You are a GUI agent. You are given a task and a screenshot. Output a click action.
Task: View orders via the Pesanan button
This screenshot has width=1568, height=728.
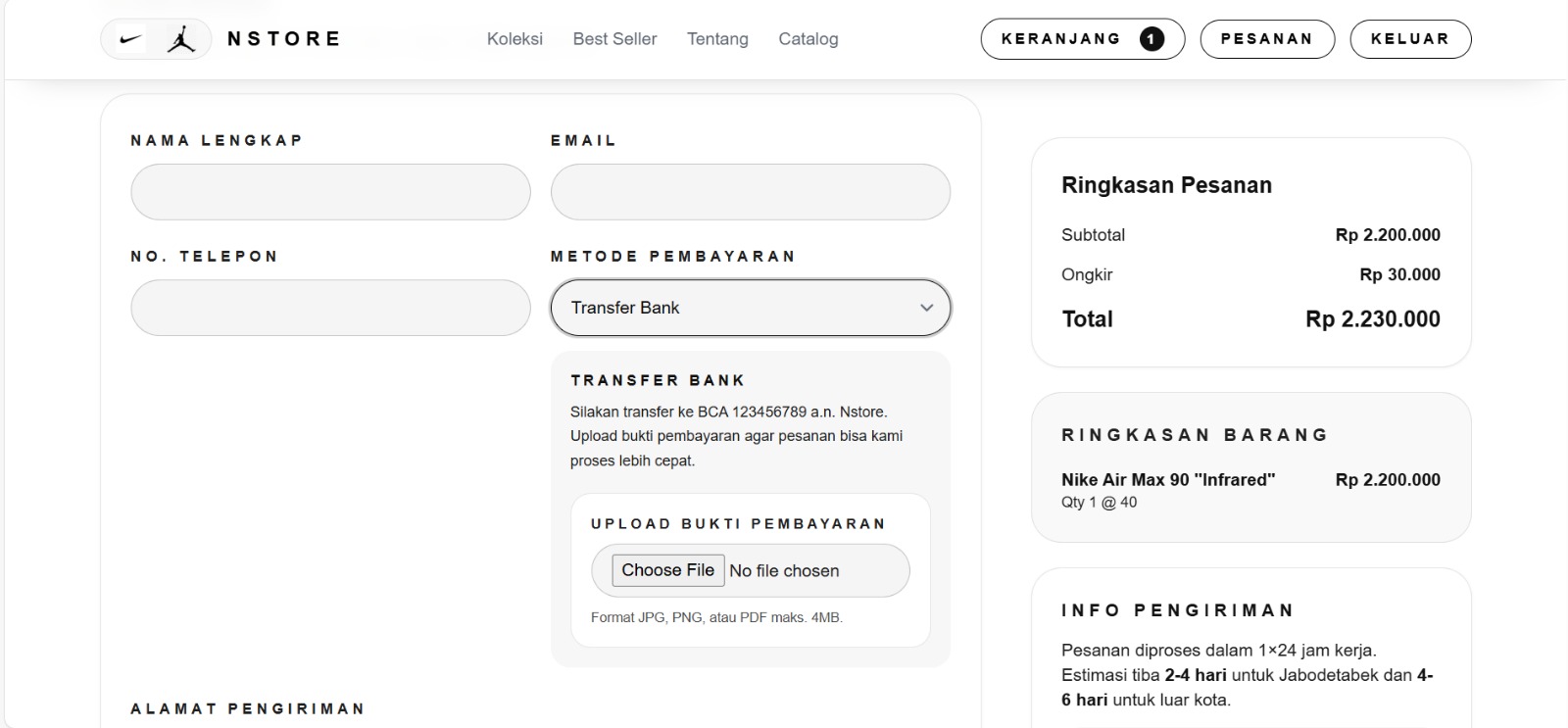click(x=1266, y=39)
